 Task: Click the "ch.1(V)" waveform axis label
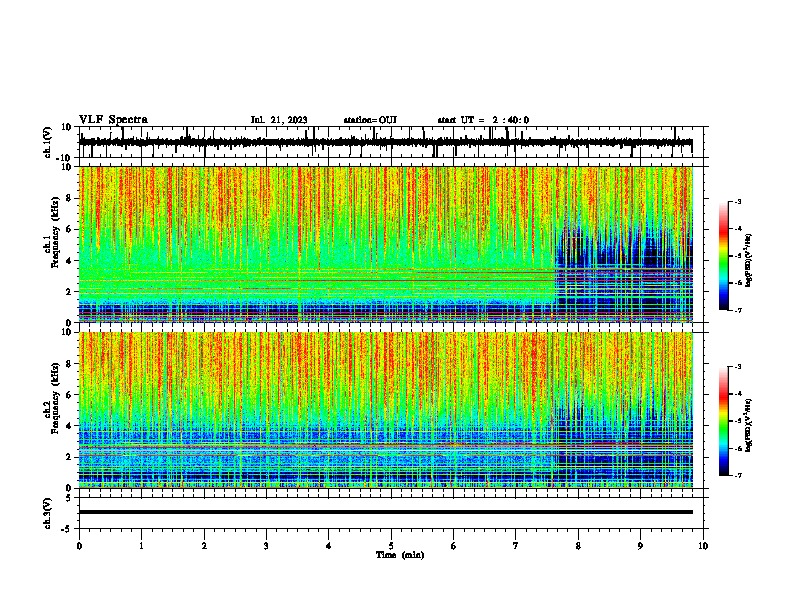click(x=48, y=142)
